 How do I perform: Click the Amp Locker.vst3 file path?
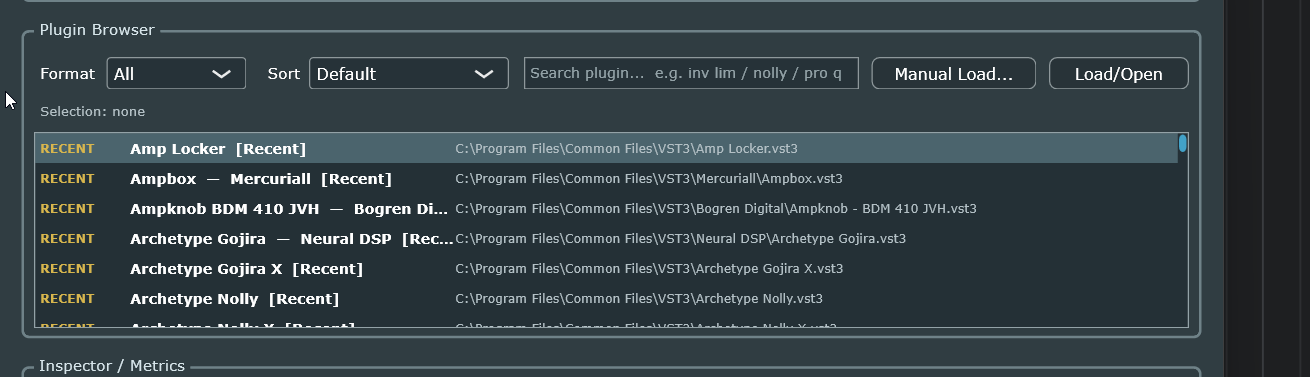pos(626,149)
